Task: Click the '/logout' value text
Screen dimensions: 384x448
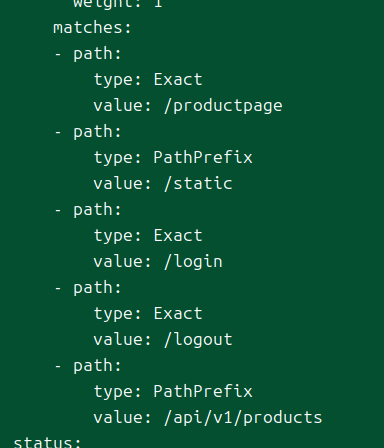Action: click(x=198, y=340)
